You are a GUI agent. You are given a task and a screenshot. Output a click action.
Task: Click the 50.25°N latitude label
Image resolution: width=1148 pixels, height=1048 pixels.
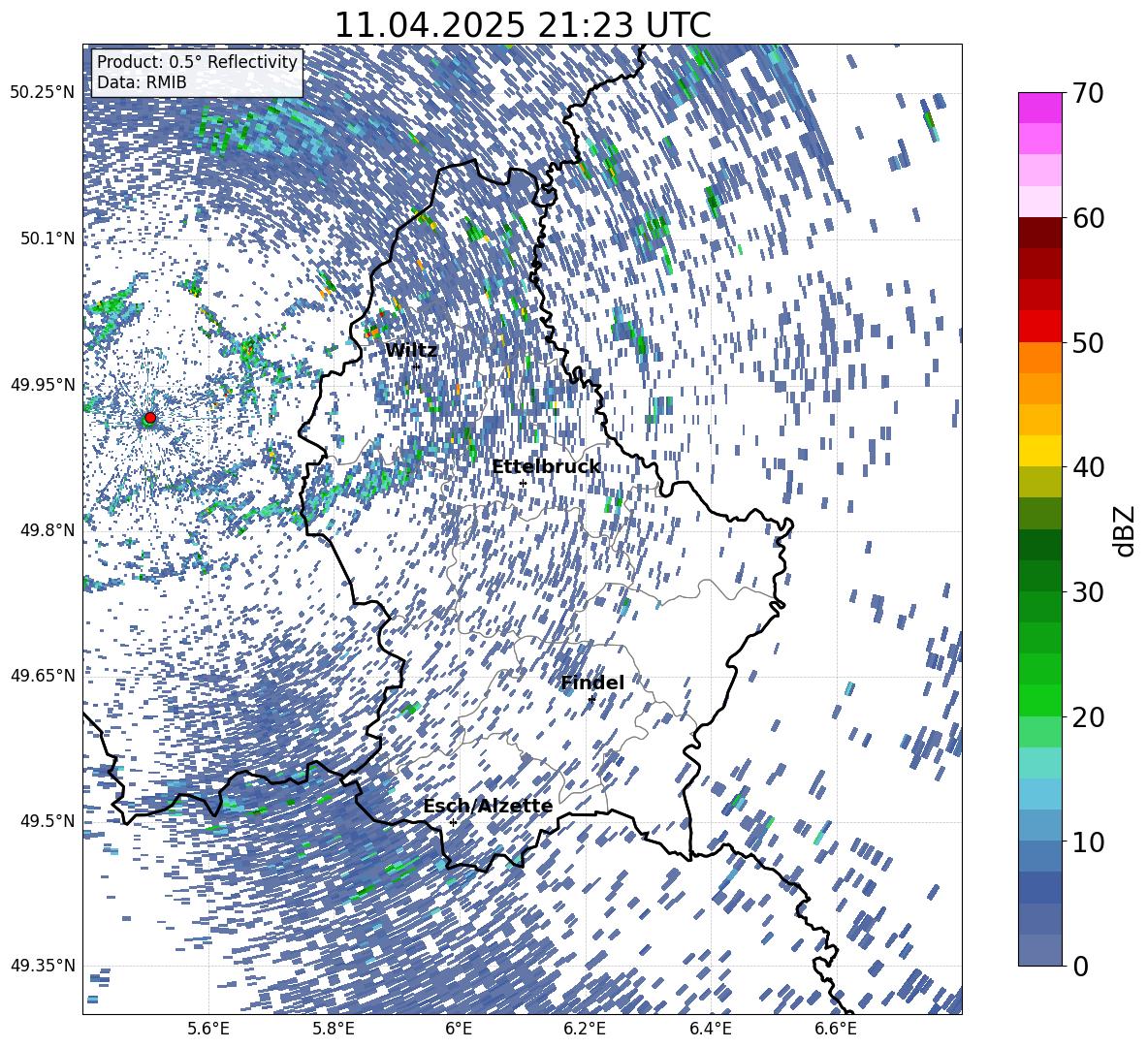pyautogui.click(x=43, y=93)
